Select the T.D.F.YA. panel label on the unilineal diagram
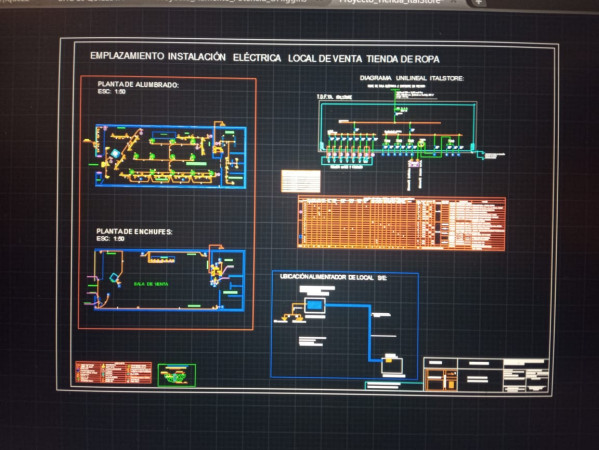 click(334, 97)
